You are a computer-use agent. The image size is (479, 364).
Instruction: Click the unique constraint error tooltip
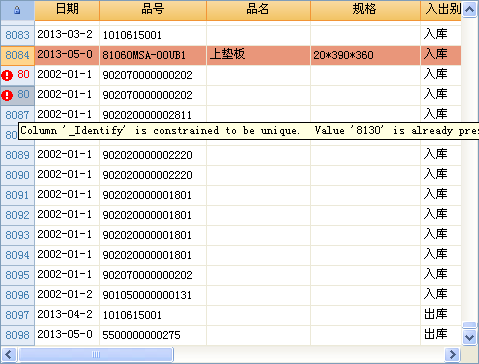pos(248,131)
